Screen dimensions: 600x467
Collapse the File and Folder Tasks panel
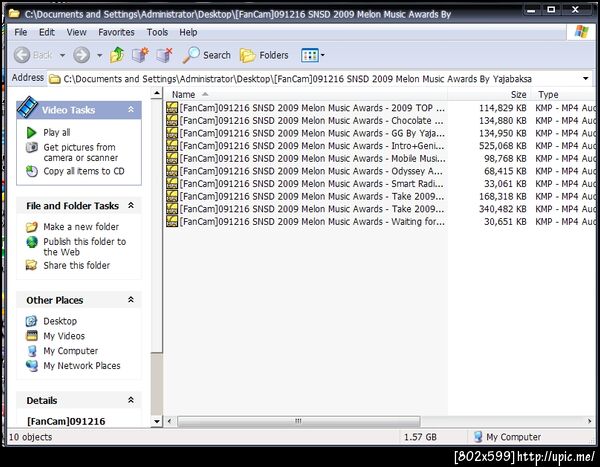click(131, 206)
